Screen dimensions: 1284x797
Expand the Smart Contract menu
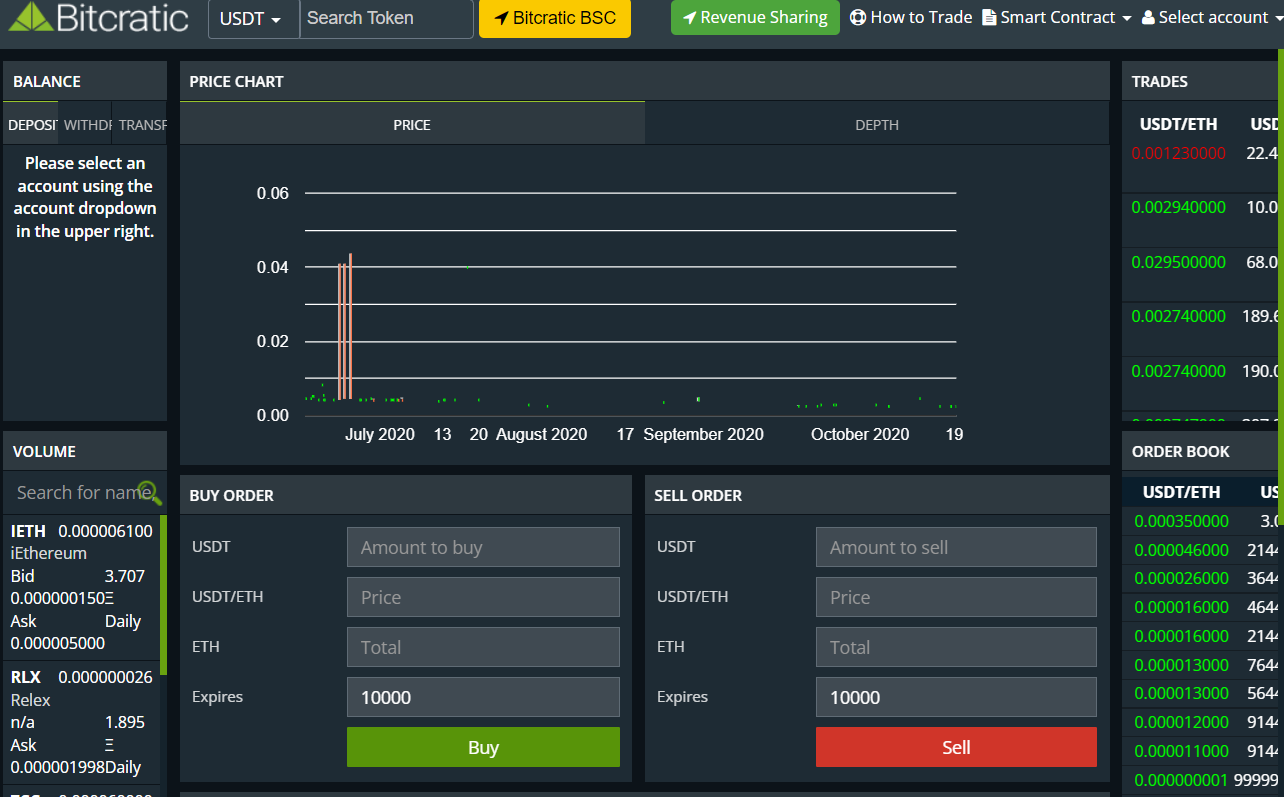click(1057, 17)
